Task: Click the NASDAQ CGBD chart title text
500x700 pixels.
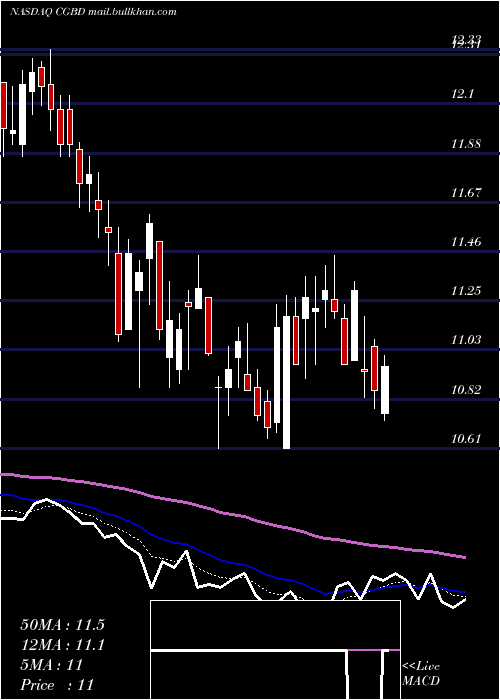Action: coord(93,12)
